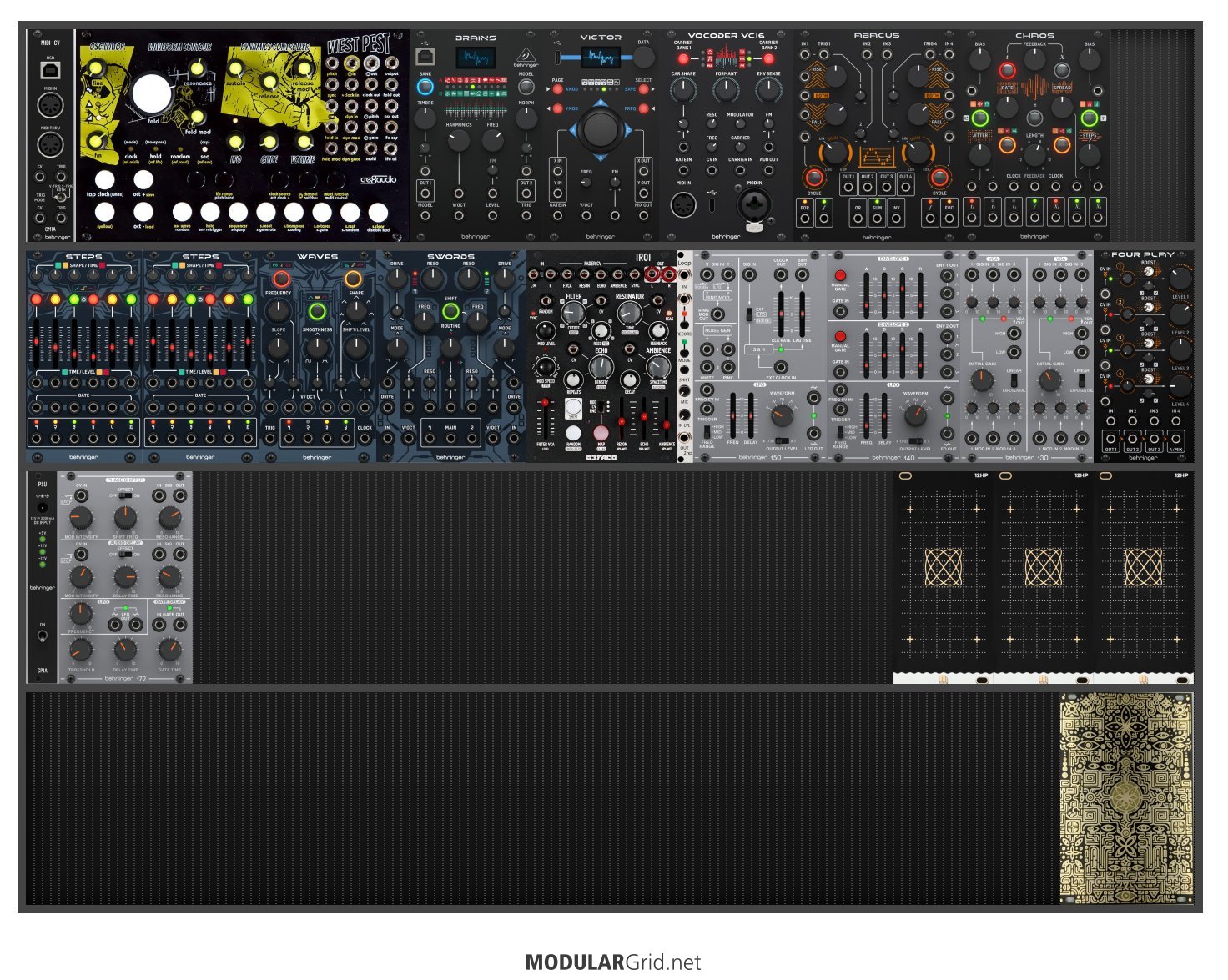Flip the EXT/LFO/NOISE switch on module 150
The width and height of the screenshot is (1228, 980).
(x=748, y=314)
